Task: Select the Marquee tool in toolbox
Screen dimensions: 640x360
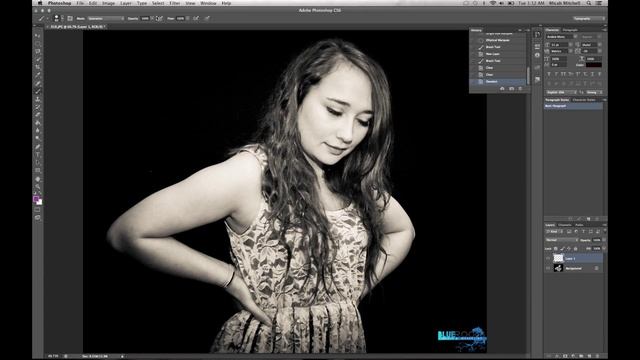Action: (x=38, y=44)
